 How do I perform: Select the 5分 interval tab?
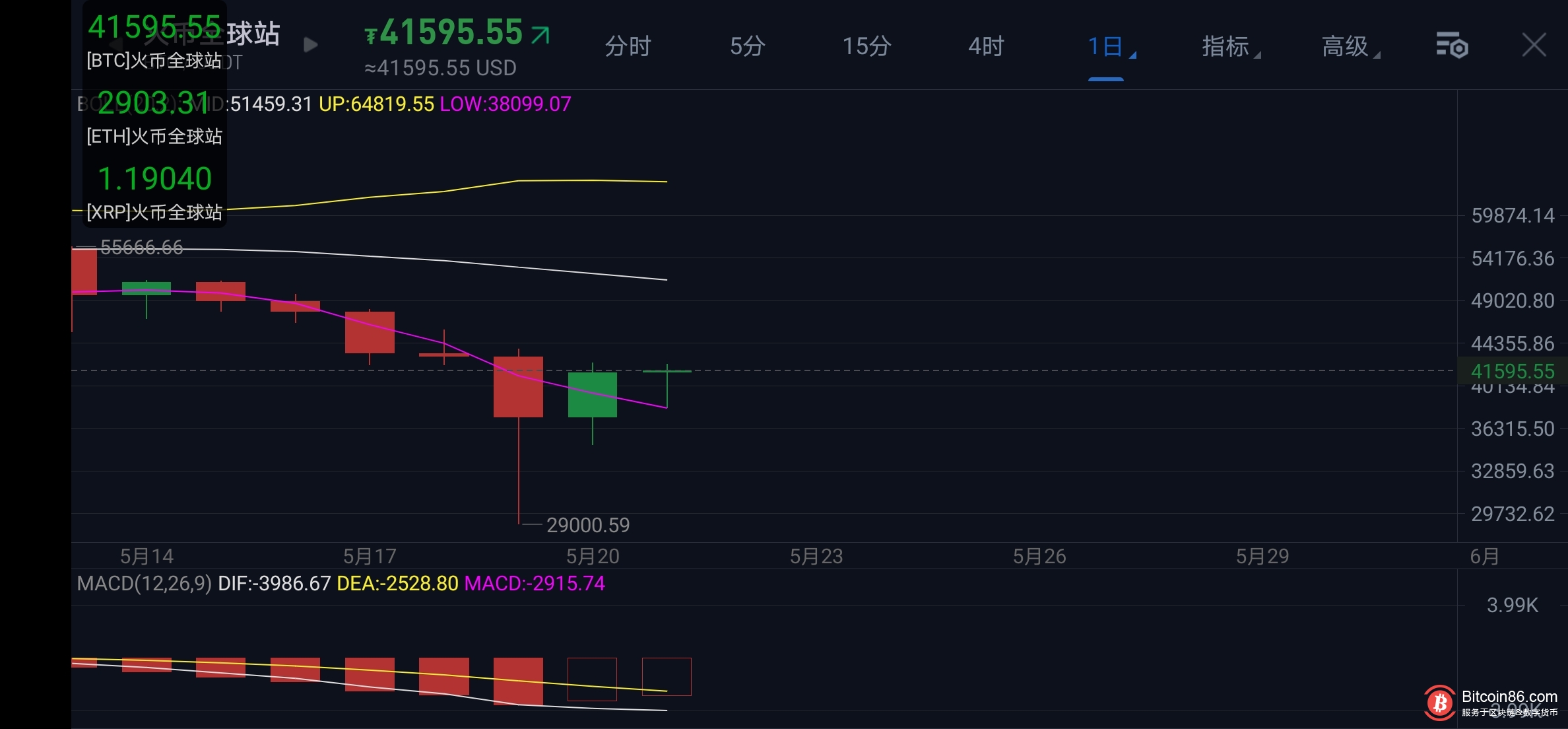tap(747, 46)
